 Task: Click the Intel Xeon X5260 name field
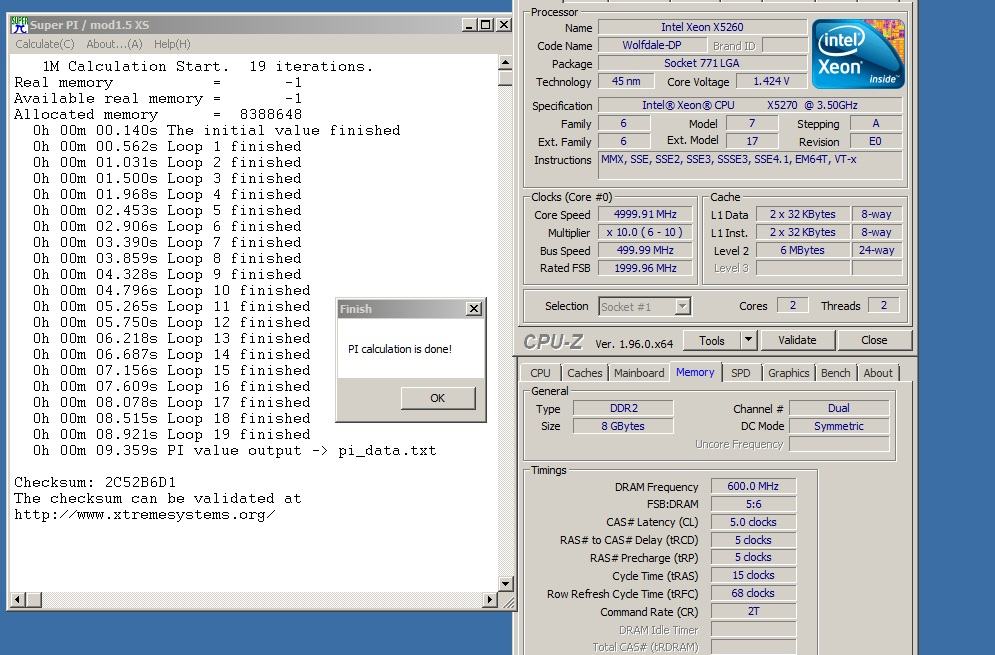click(x=702, y=27)
